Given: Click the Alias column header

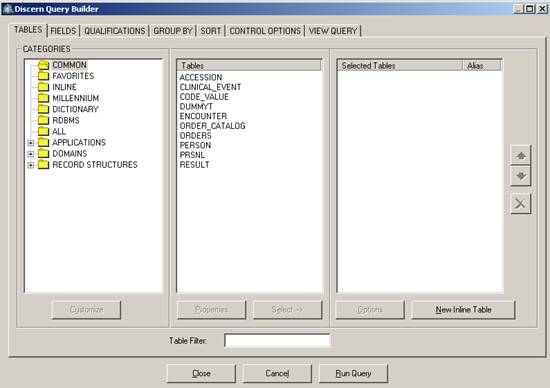Looking at the screenshot, I should pyautogui.click(x=482, y=66).
